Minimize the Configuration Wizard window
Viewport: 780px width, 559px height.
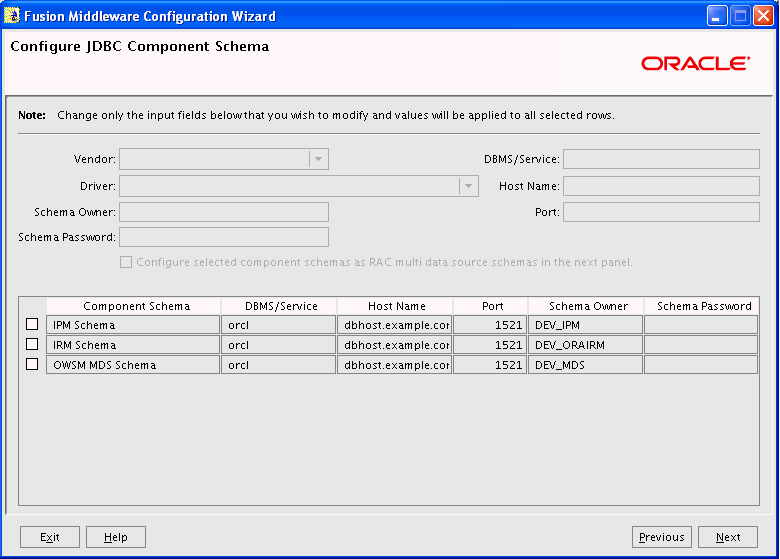tap(716, 16)
